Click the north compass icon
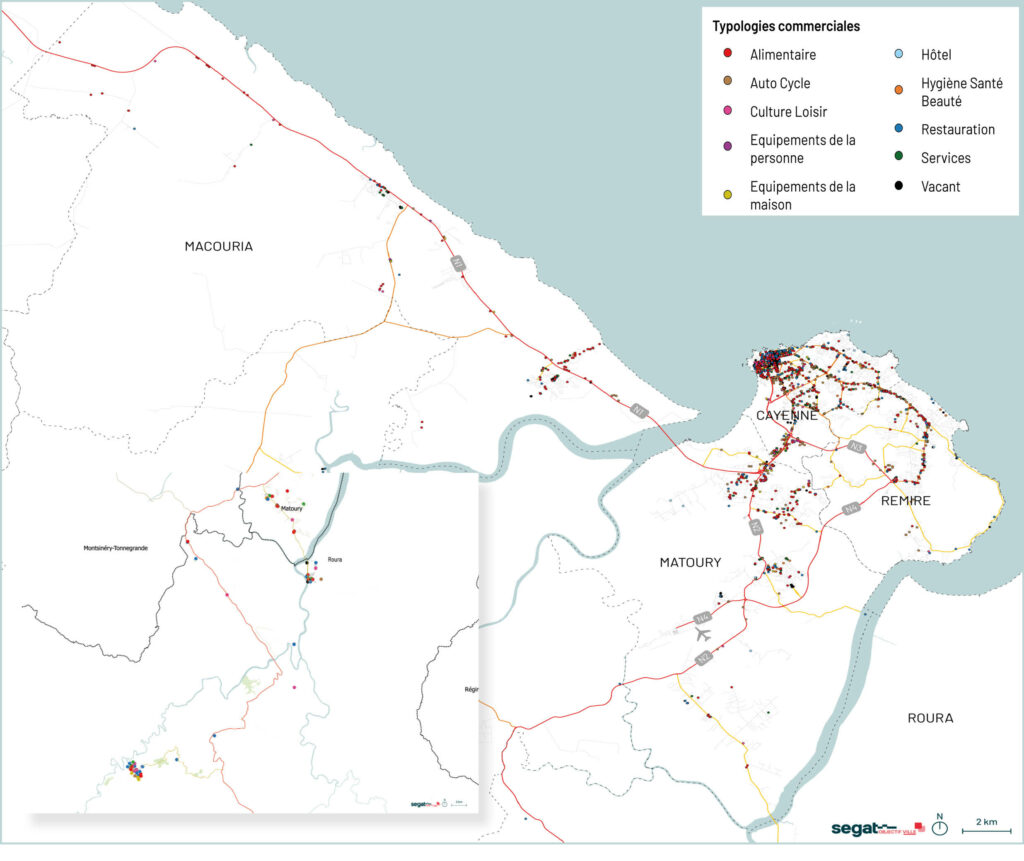The height and width of the screenshot is (861, 1024). click(939, 826)
